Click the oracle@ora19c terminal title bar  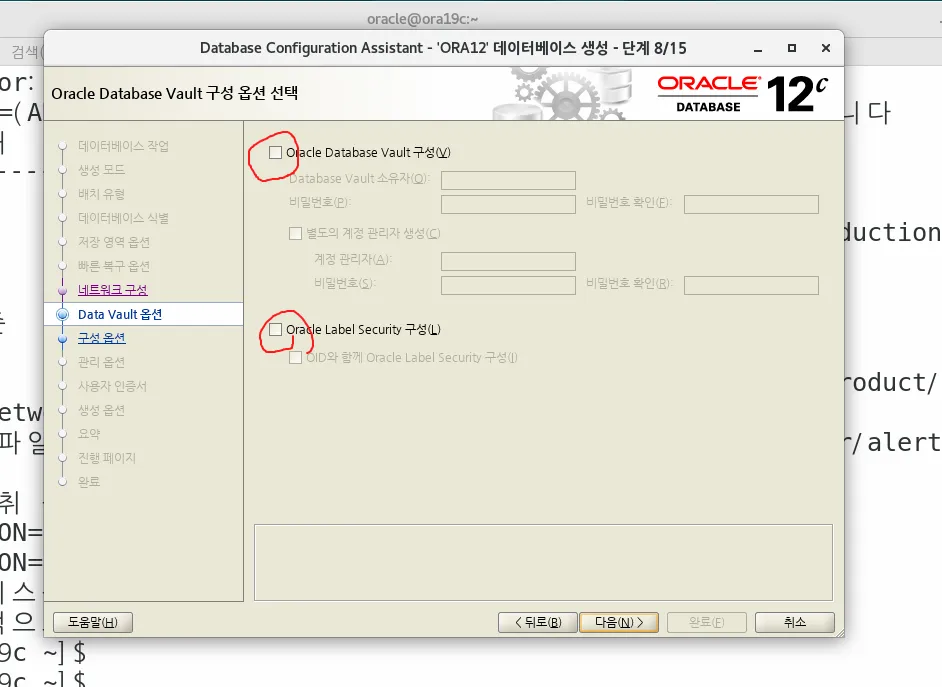tap(422, 19)
